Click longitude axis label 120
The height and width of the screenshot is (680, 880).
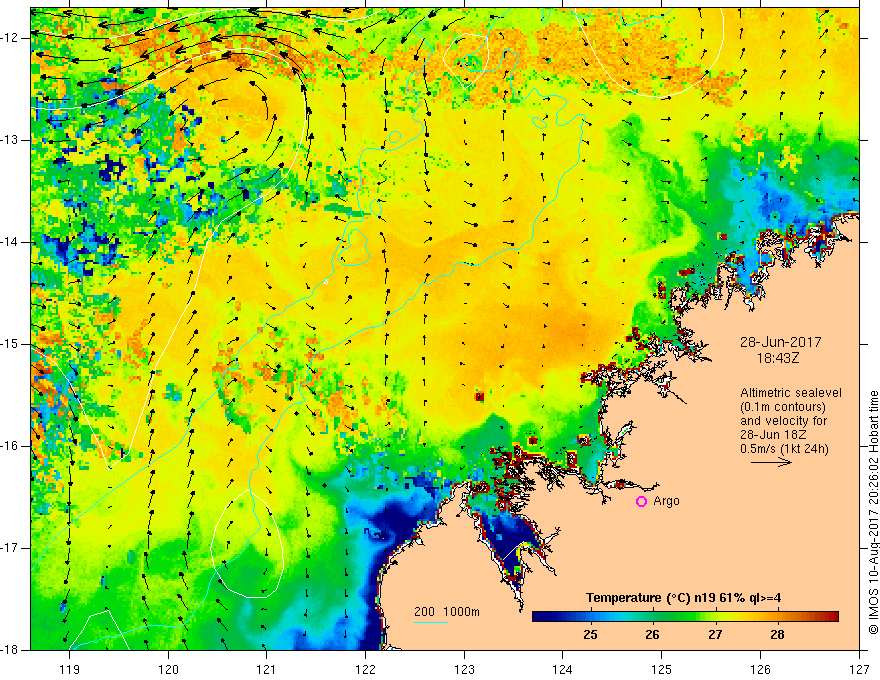tap(168, 669)
